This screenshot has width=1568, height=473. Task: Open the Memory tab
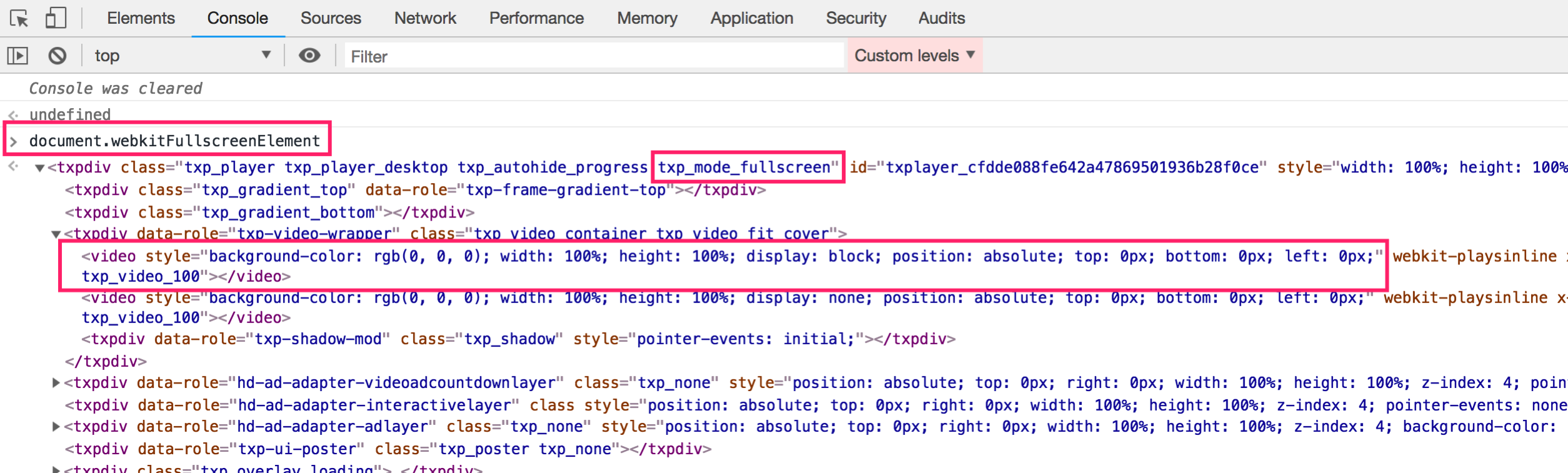pos(647,18)
